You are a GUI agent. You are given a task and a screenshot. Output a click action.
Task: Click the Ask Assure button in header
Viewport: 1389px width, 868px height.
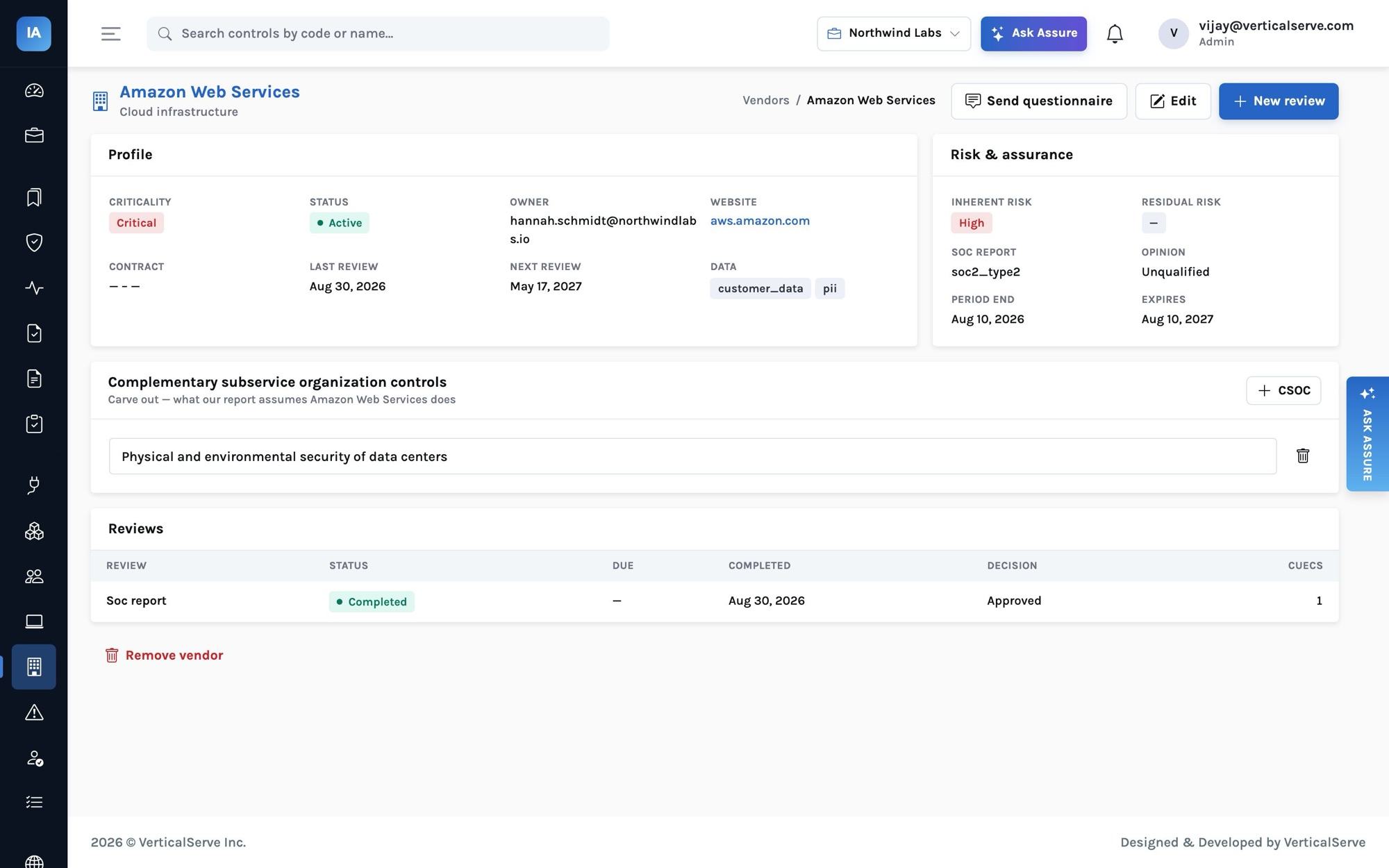point(1033,33)
